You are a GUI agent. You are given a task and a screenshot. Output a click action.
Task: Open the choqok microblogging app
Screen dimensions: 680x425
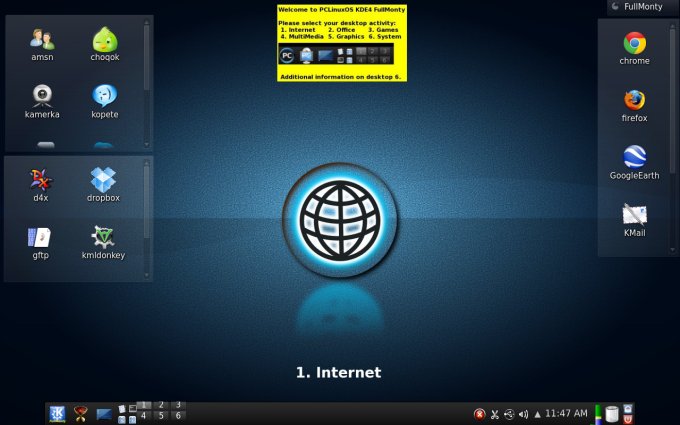click(x=105, y=45)
